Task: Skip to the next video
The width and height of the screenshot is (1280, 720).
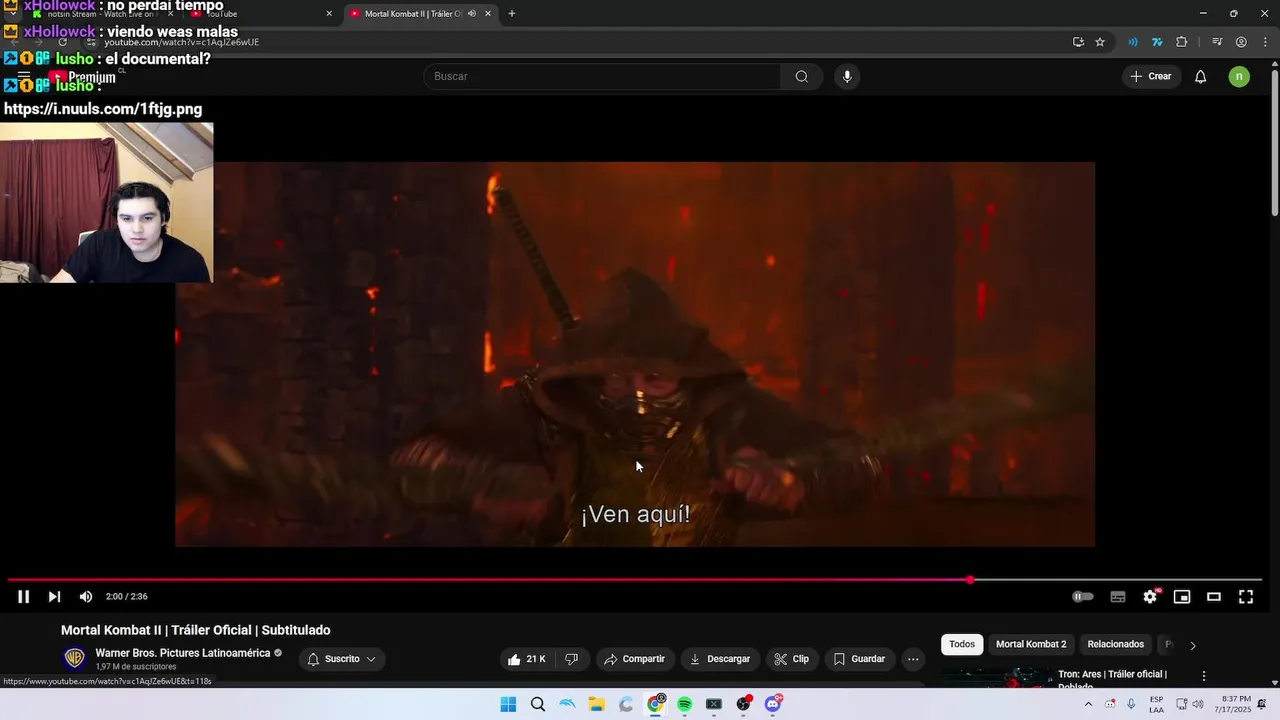Action: pos(54,597)
